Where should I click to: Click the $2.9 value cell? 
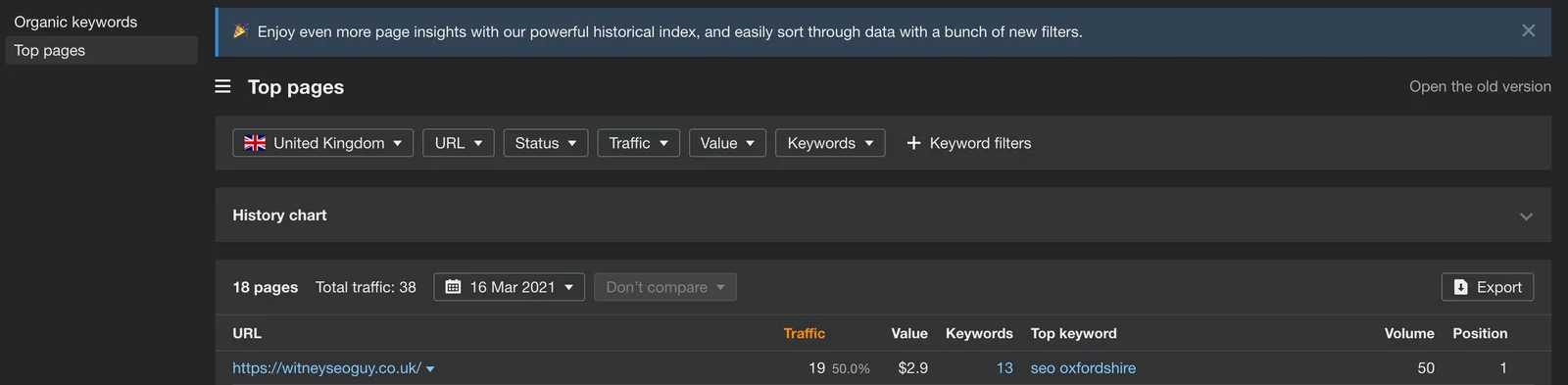pos(912,368)
